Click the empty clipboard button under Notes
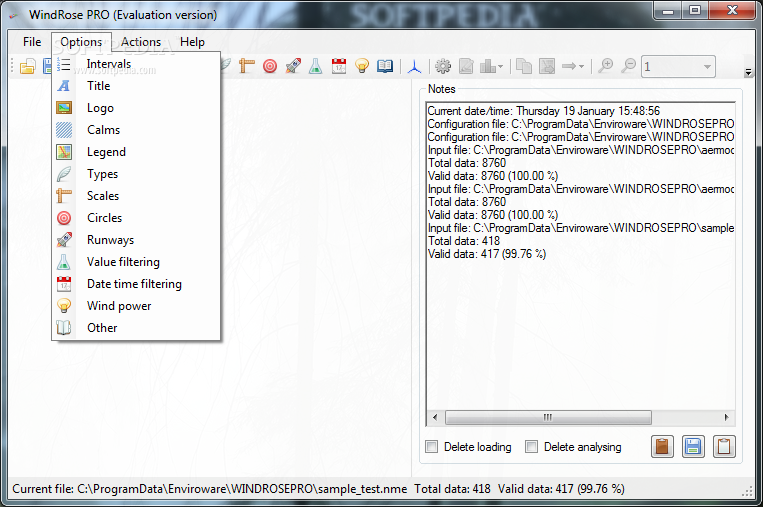This screenshot has height=507, width=763. [x=724, y=447]
